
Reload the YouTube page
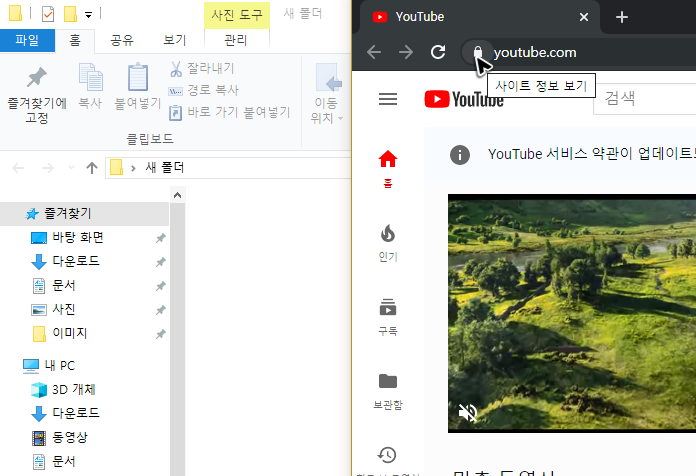pyautogui.click(x=438, y=52)
